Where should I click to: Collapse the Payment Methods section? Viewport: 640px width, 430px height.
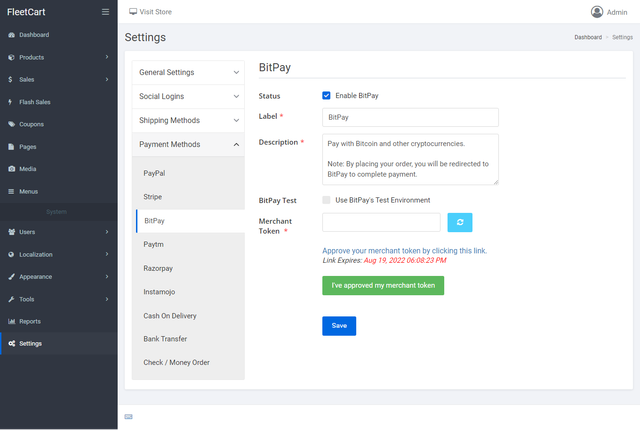[x=188, y=144]
